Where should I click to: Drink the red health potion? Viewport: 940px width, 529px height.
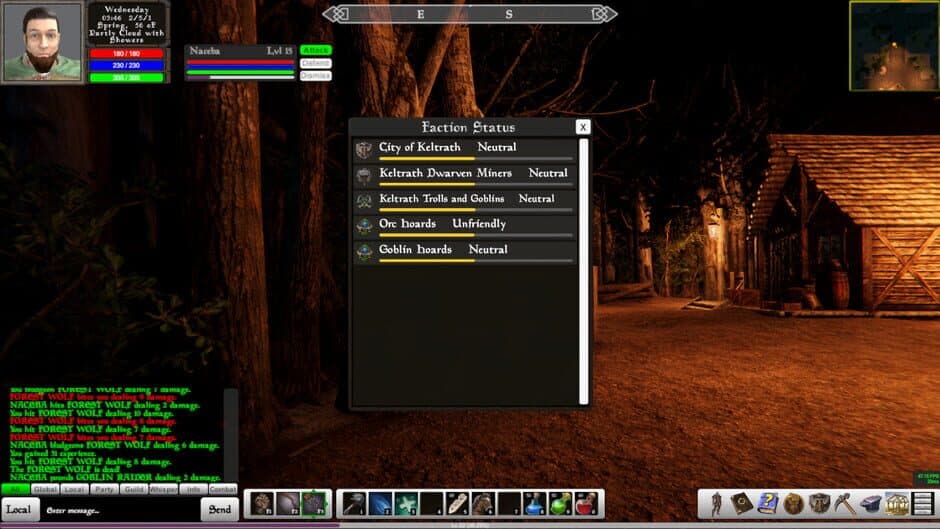tap(586, 504)
